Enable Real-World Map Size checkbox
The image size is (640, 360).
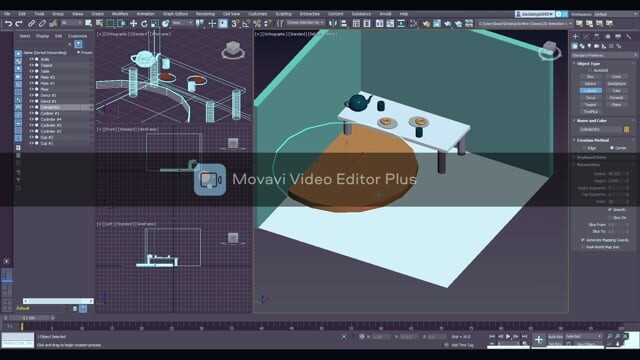[x=583, y=247]
